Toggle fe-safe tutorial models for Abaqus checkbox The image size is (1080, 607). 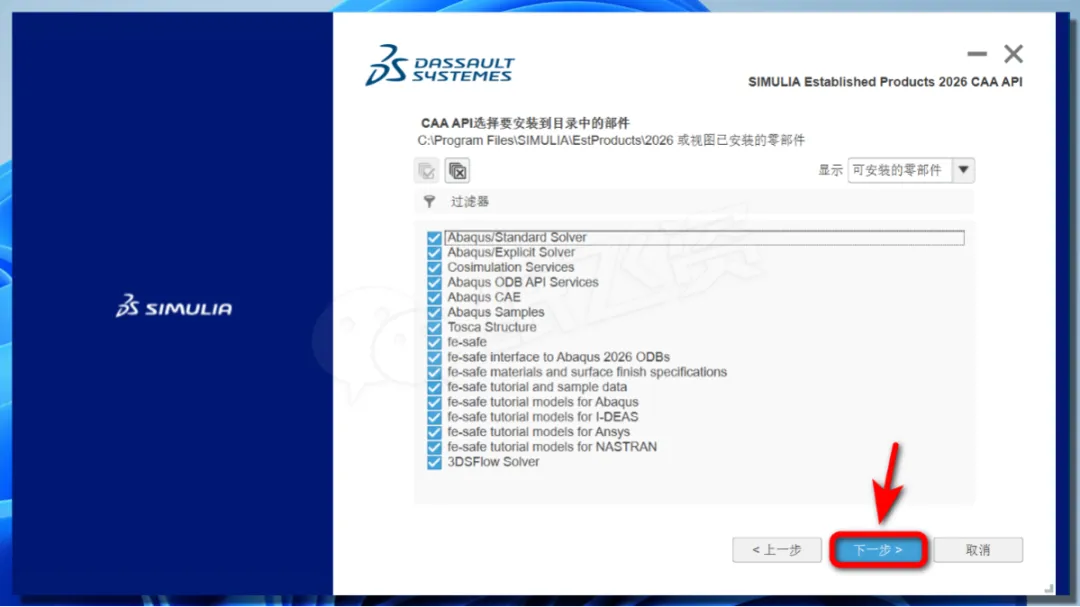click(x=434, y=402)
